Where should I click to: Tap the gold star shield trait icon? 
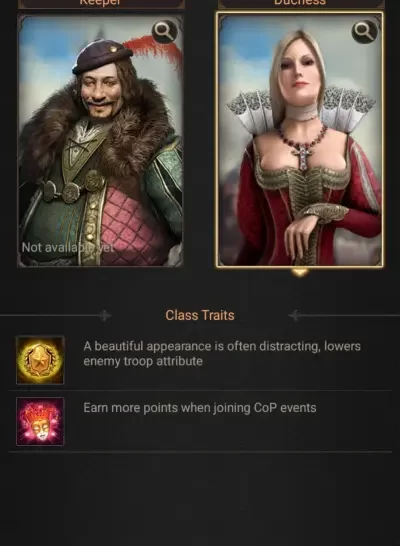pos(40,360)
